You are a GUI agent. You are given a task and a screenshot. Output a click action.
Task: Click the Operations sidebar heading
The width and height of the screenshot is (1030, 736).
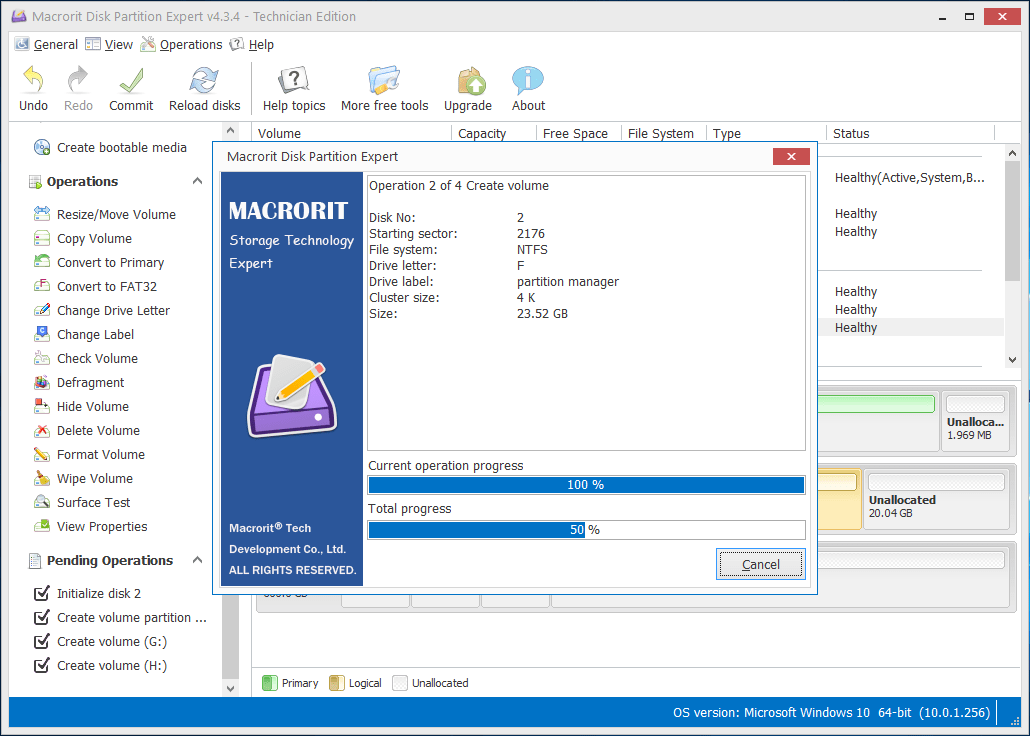pyautogui.click(x=82, y=181)
